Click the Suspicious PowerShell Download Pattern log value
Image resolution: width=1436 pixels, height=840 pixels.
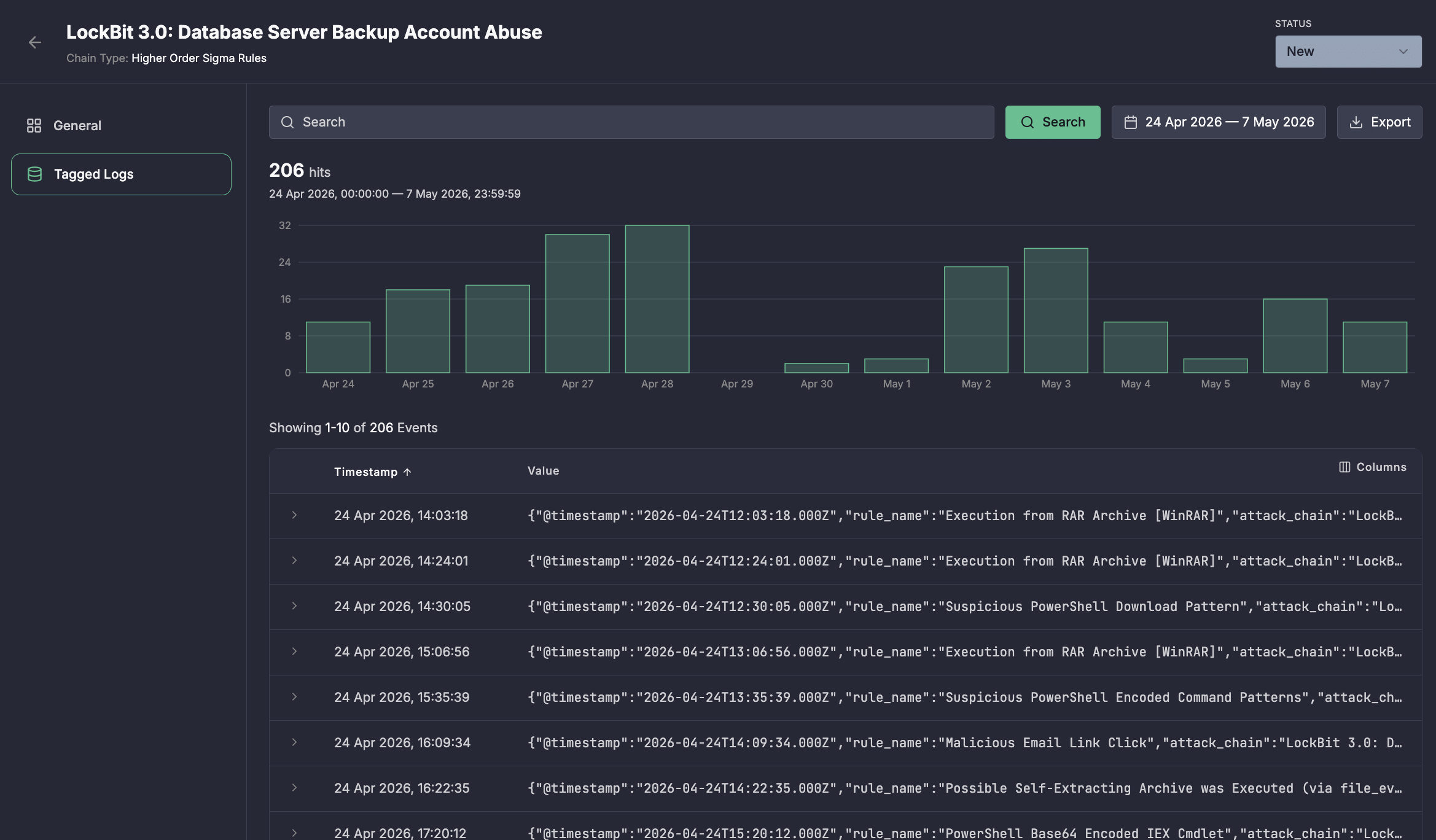click(x=965, y=607)
